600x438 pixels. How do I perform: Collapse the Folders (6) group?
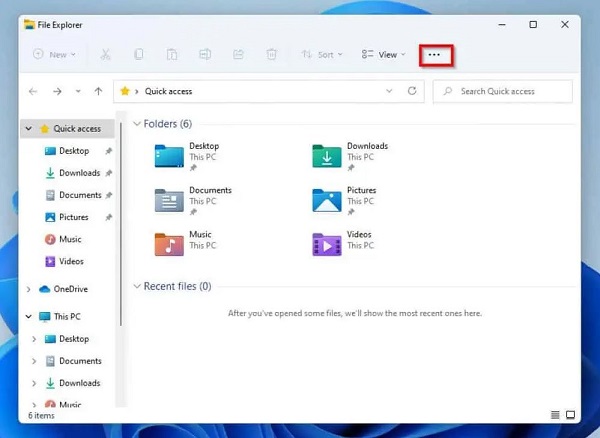(137, 124)
